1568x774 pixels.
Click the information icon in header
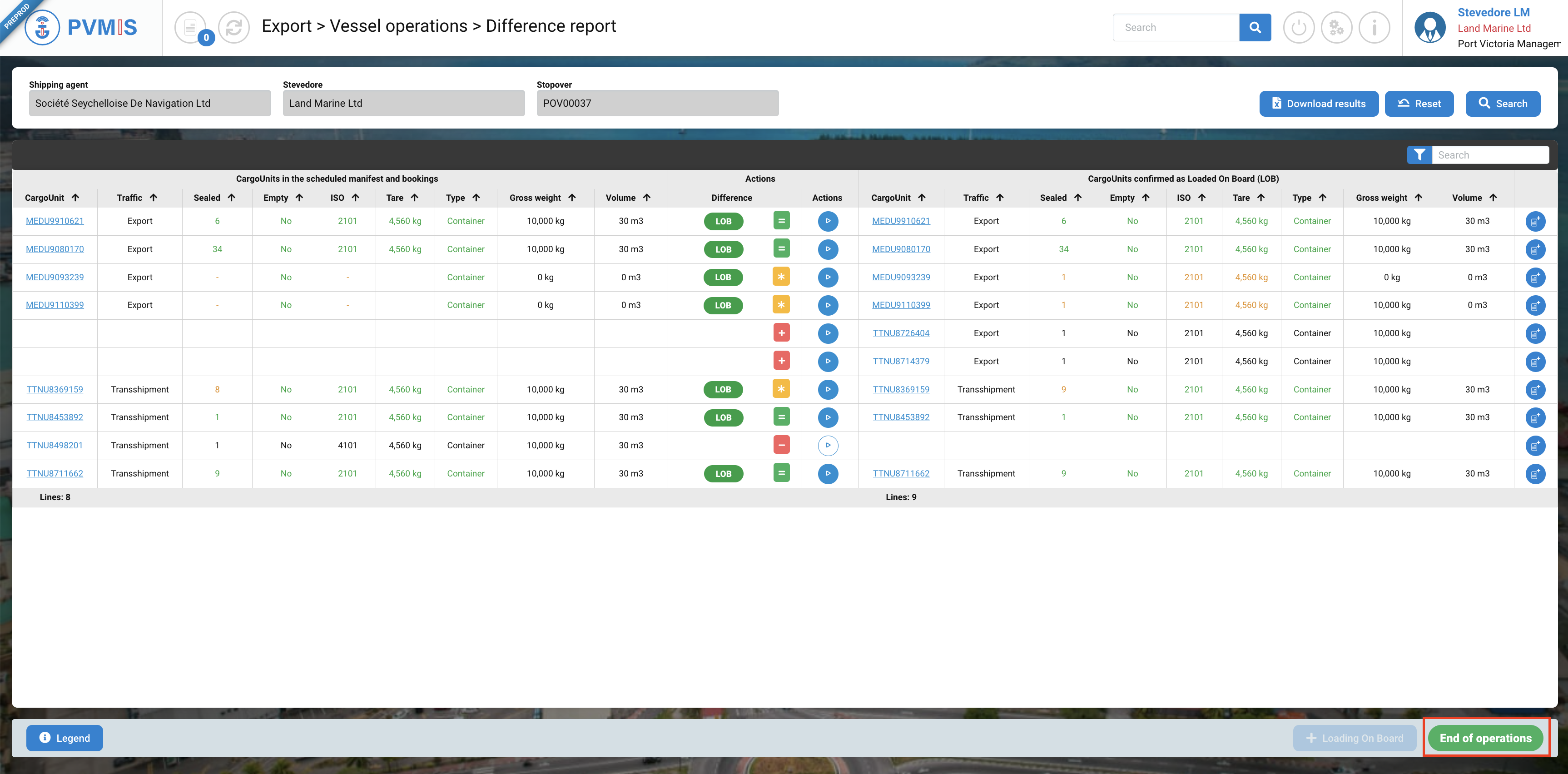pos(1374,27)
